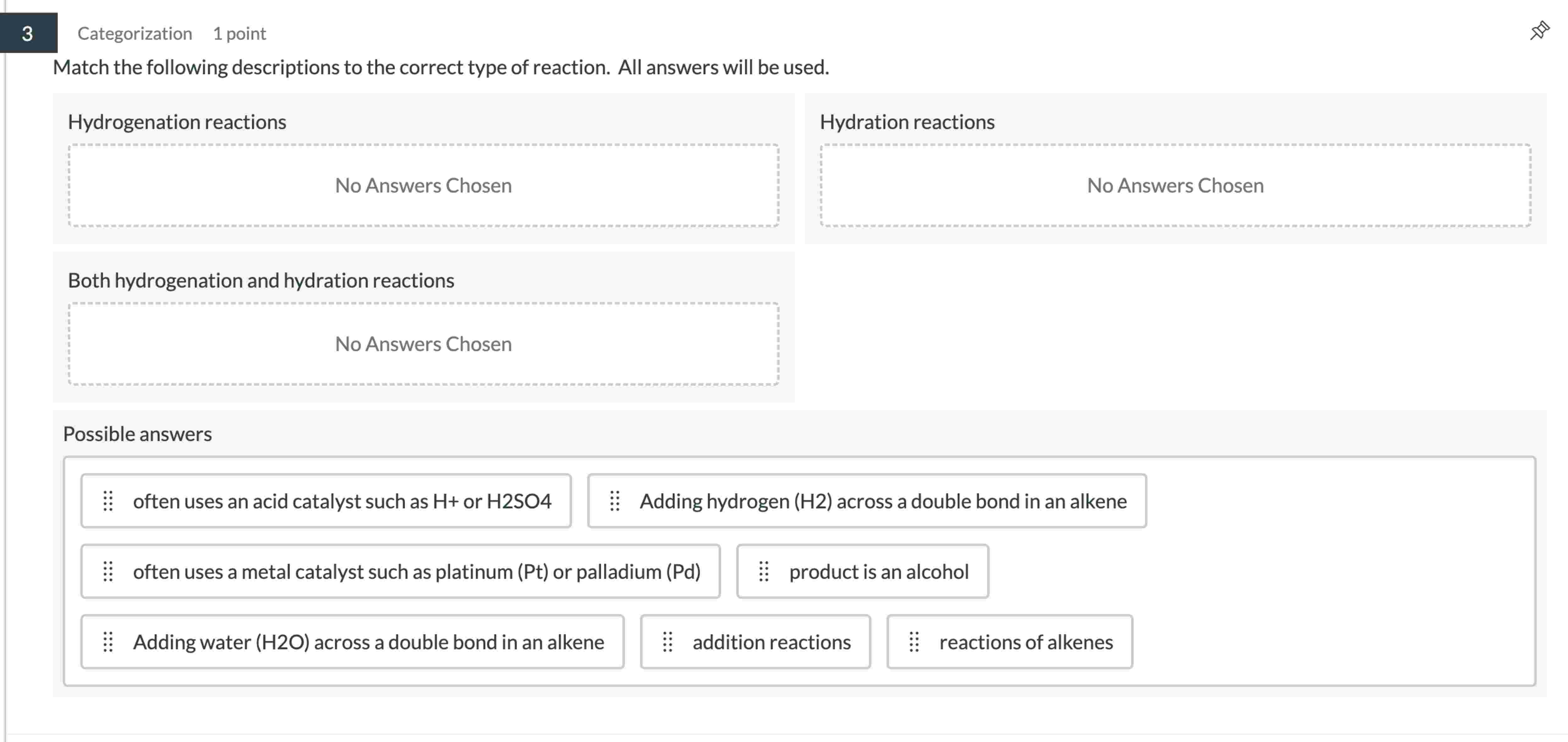Select the metal catalyst platinum answer text
Viewport: 1568px width, 742px height.
416,572
